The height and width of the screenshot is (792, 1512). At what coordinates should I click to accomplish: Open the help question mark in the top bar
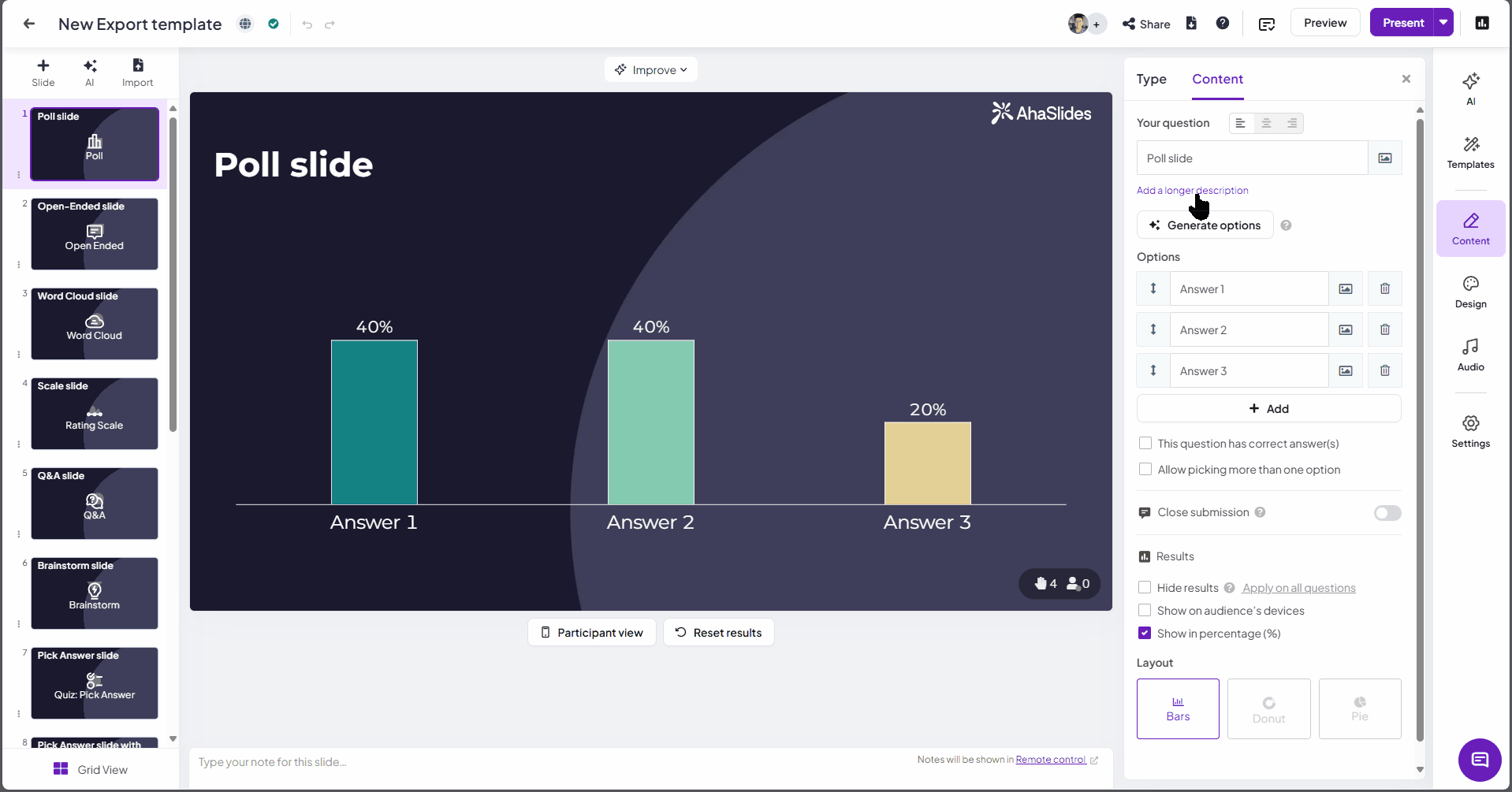(x=1223, y=23)
